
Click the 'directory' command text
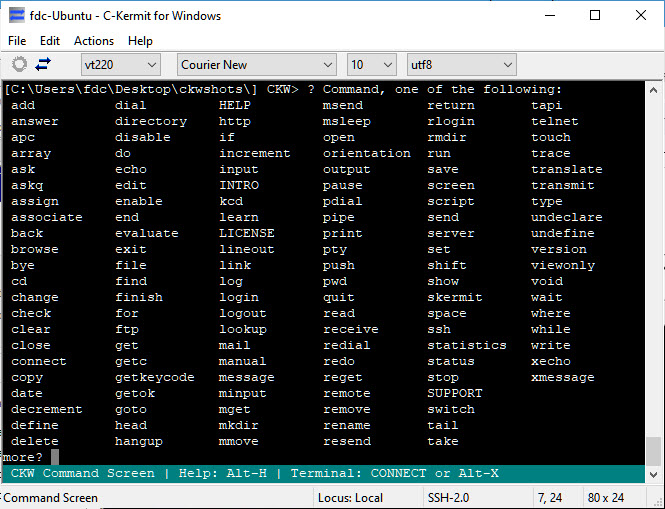tap(151, 122)
